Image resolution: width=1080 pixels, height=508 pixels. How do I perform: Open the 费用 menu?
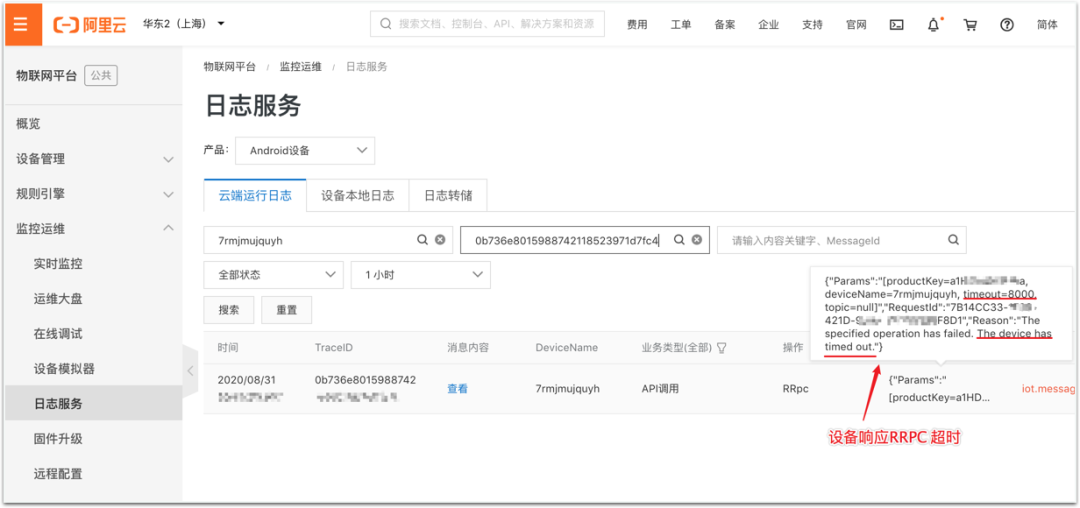point(637,25)
